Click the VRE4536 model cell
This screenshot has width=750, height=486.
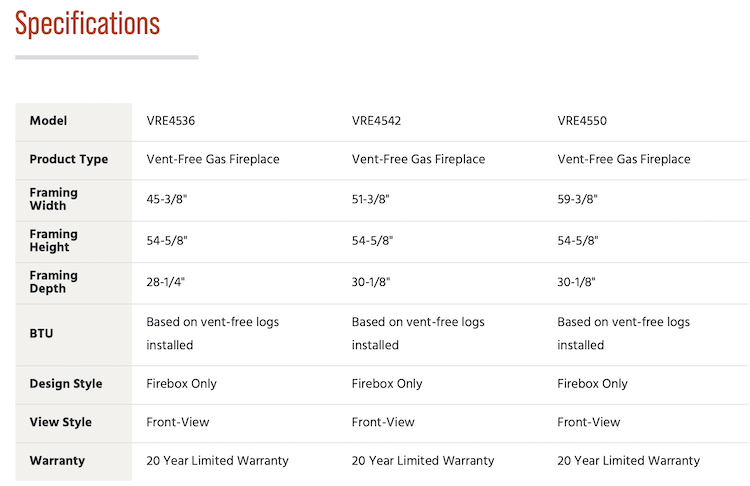(x=171, y=121)
